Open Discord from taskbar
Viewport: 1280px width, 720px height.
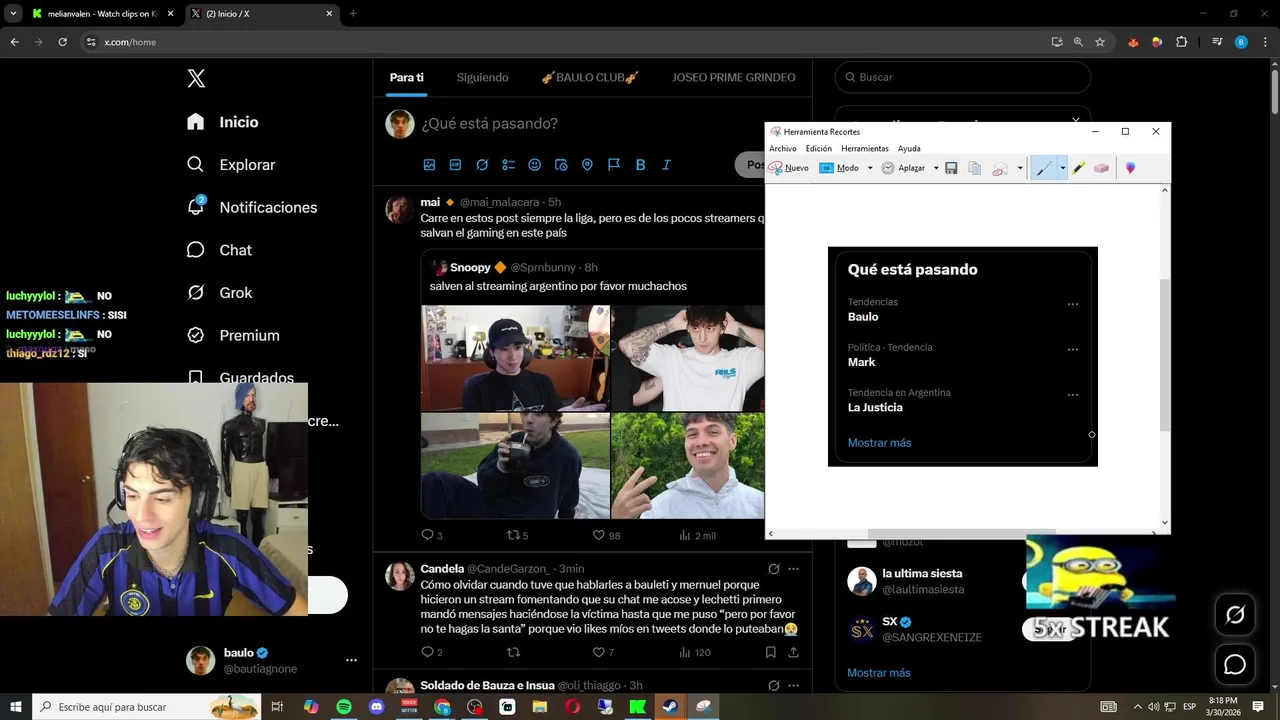pos(377,707)
